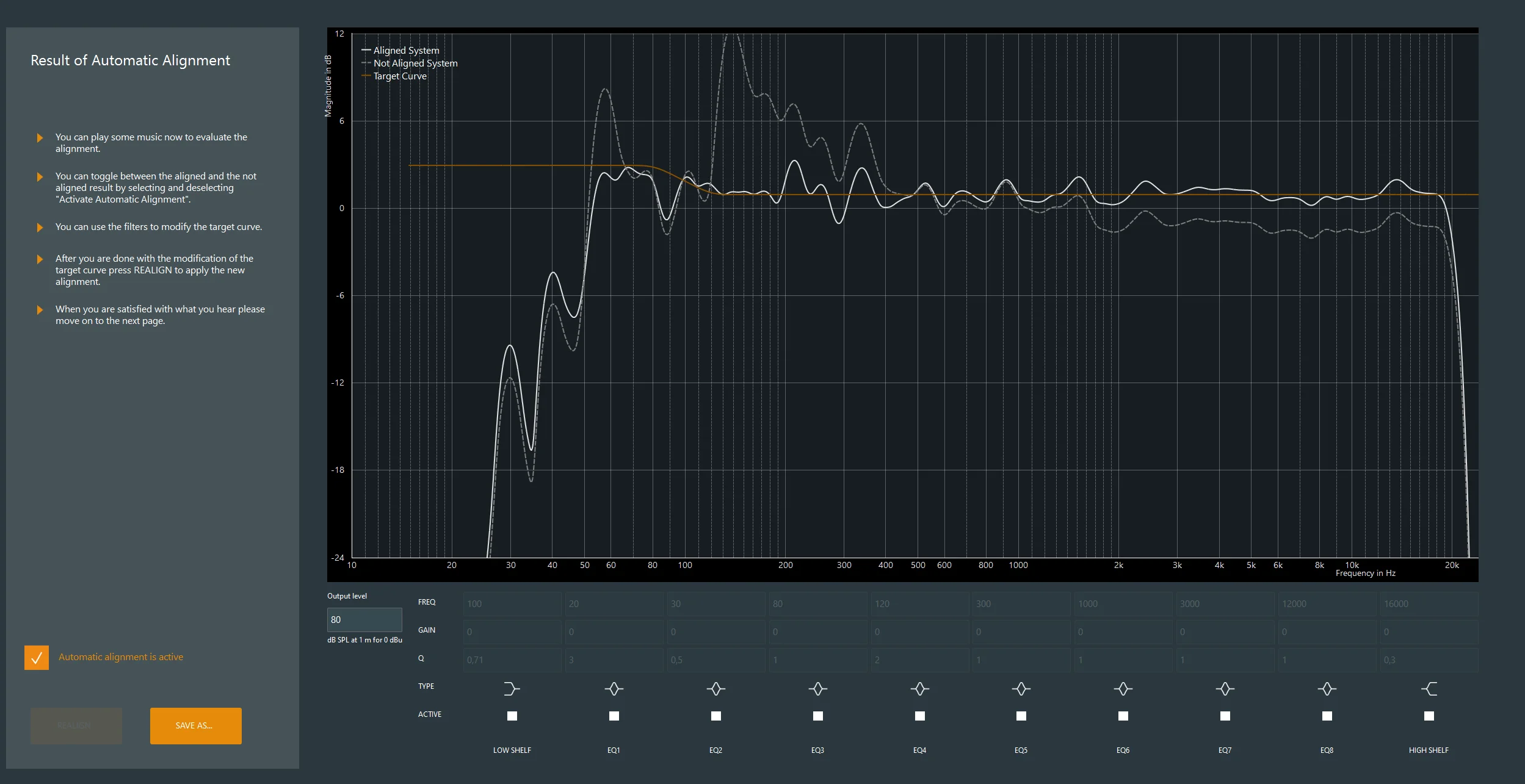Click the Target Curve legend entry
1525x784 pixels.
point(394,76)
